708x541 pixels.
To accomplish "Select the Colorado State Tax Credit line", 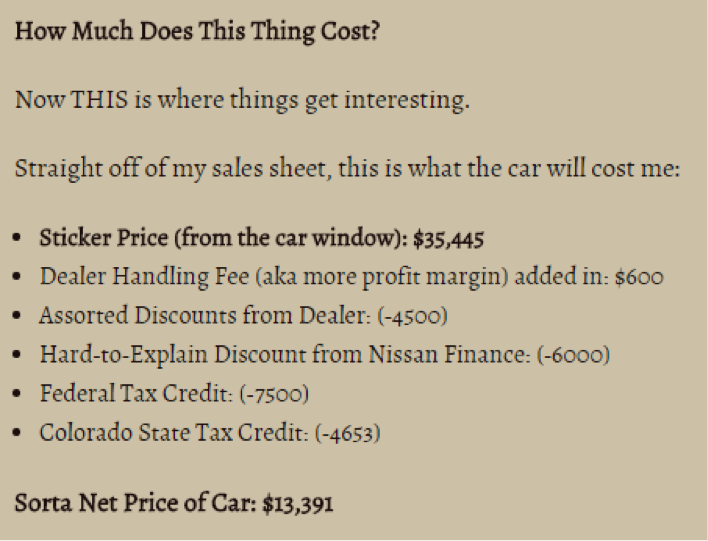I will pos(210,433).
